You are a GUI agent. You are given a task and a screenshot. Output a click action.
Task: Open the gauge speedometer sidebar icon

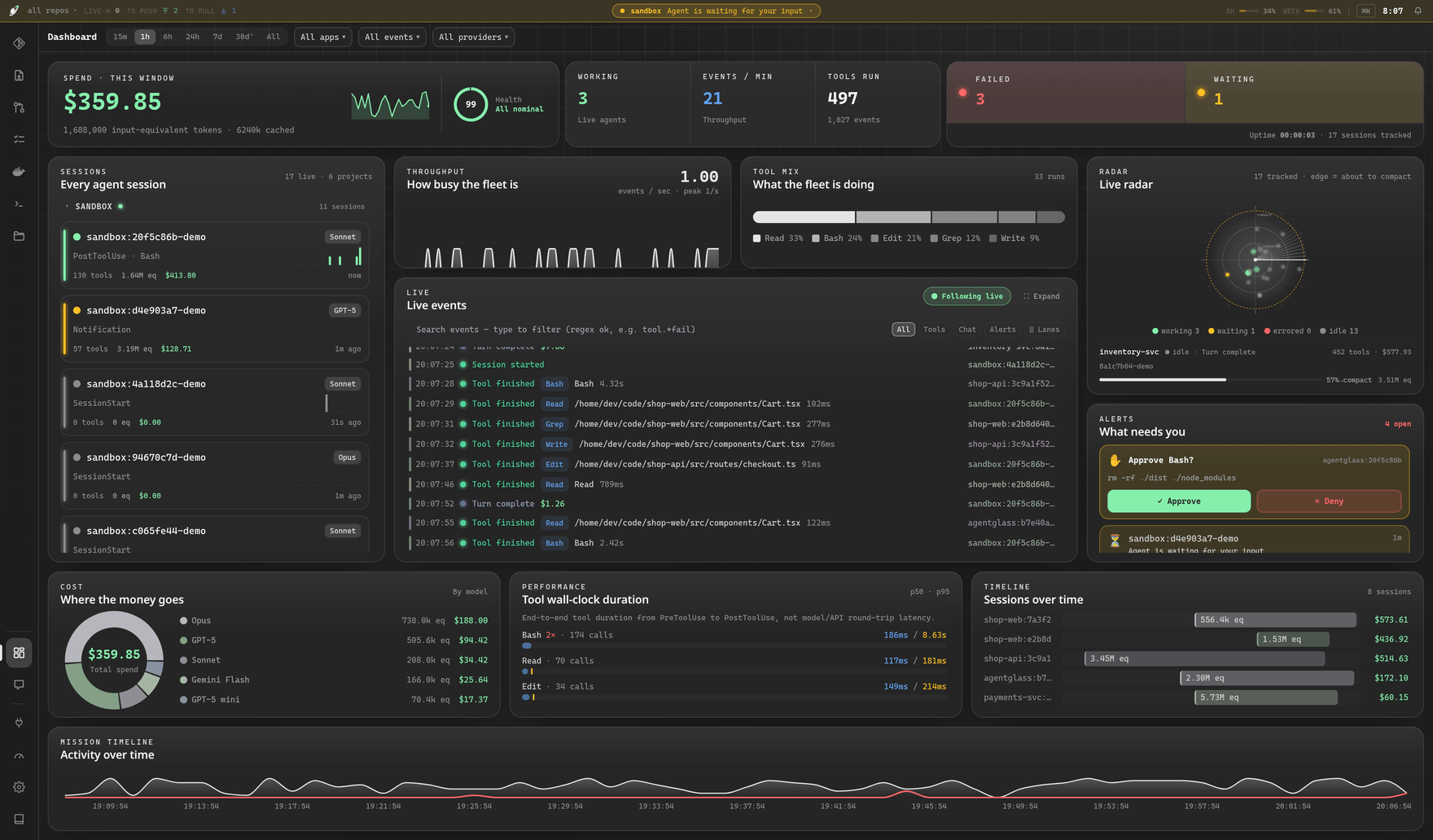(x=19, y=756)
